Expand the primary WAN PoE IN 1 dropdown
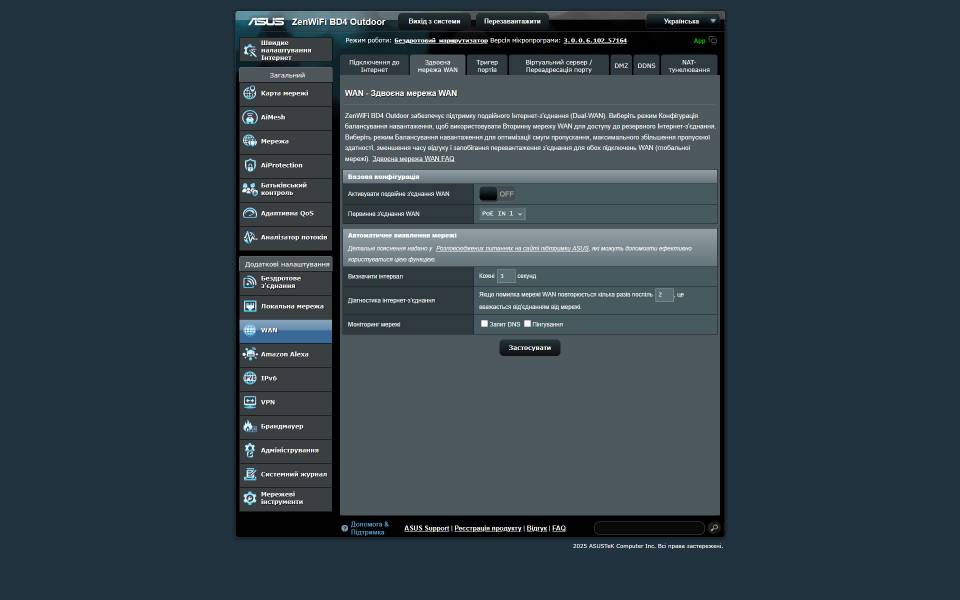Viewport: 960px width, 600px height. point(502,214)
